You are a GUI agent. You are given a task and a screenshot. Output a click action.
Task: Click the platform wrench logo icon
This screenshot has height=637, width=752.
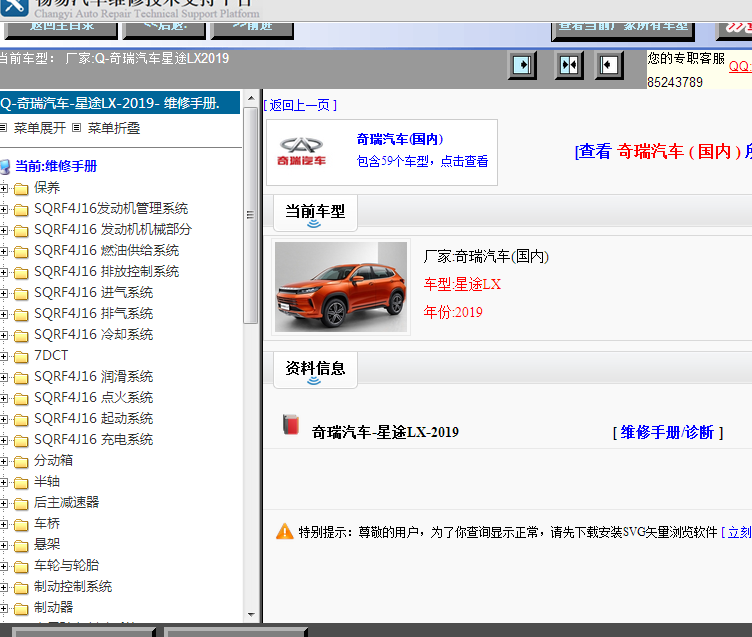click(15, 7)
